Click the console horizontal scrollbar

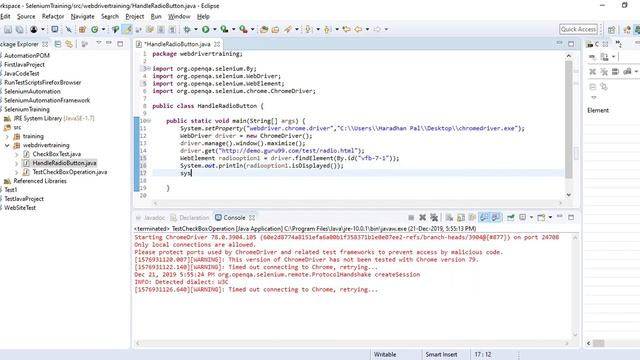pyautogui.click(x=353, y=343)
